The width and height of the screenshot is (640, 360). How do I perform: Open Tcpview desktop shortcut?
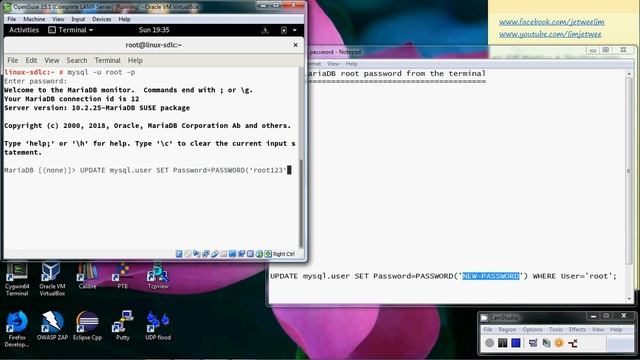(158, 277)
